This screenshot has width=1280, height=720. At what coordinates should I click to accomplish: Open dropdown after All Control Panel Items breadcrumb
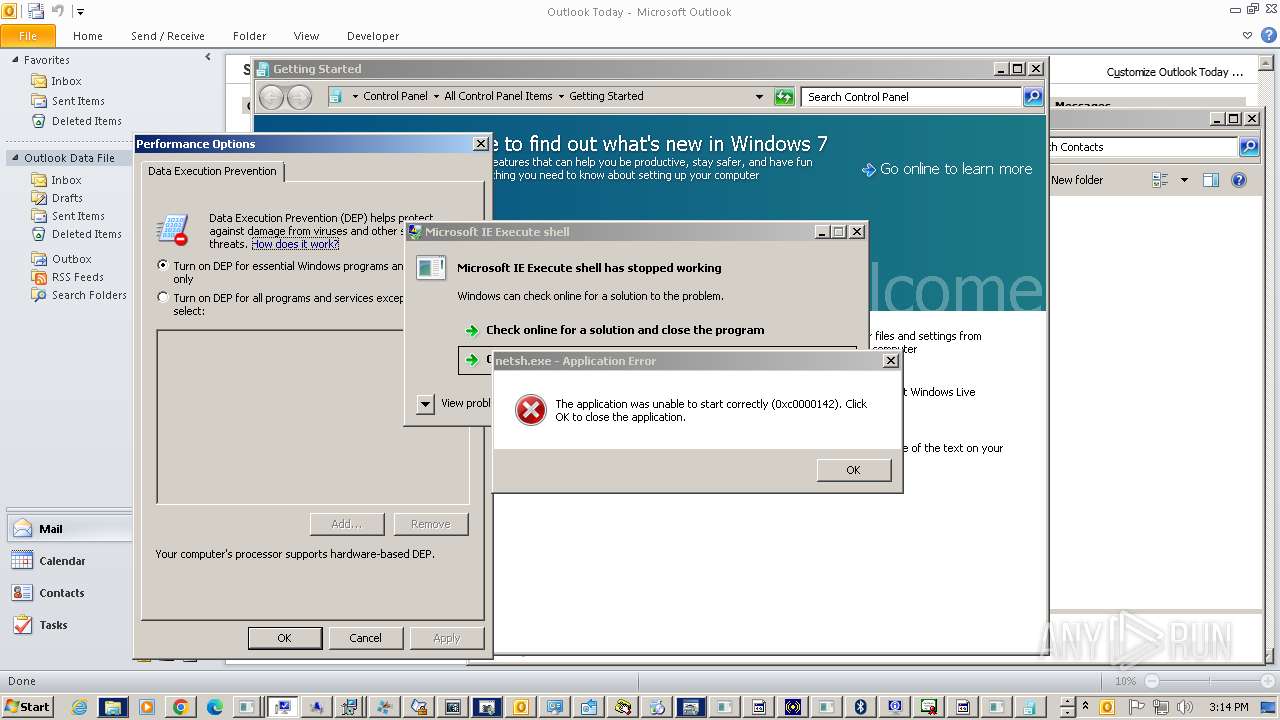561,97
